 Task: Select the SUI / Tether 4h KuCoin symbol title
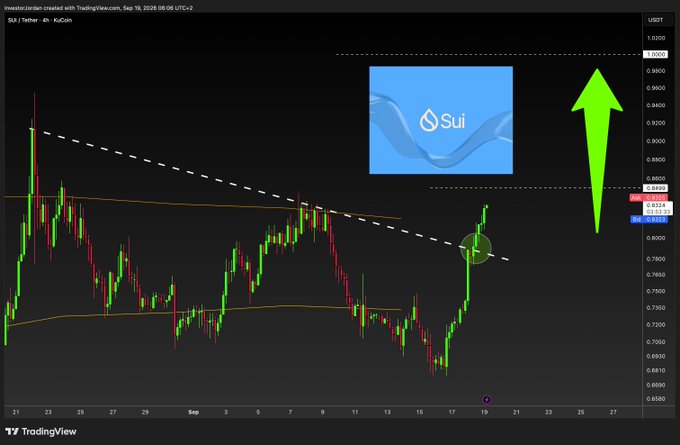[40, 20]
